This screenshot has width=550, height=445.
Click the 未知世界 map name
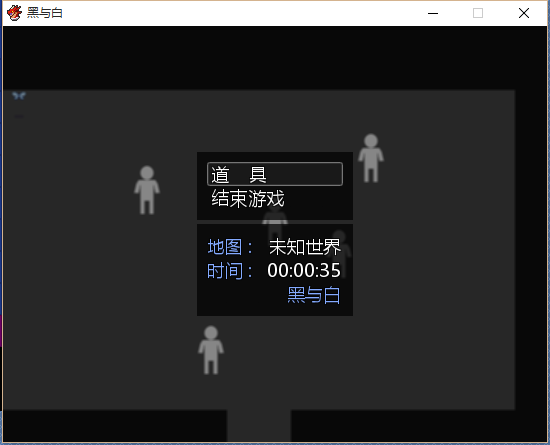305,247
